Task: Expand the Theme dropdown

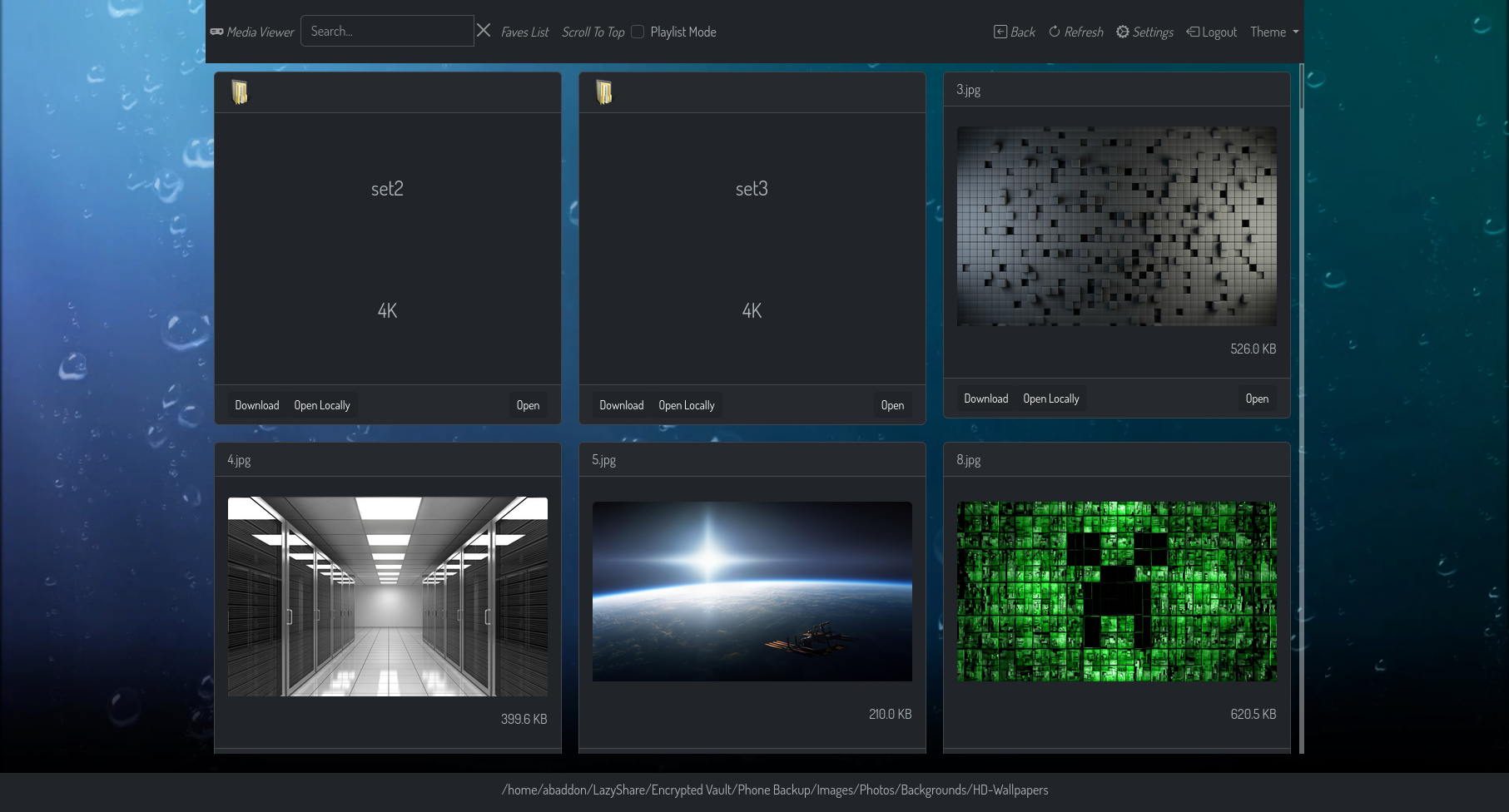Action: point(1274,32)
